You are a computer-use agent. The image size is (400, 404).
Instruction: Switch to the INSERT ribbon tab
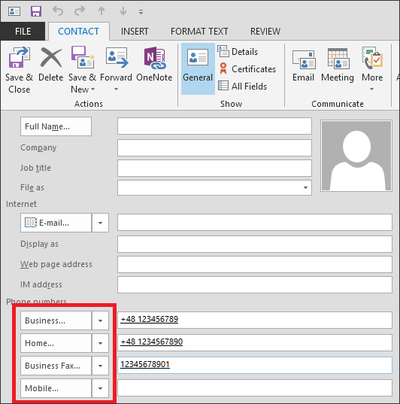(135, 31)
